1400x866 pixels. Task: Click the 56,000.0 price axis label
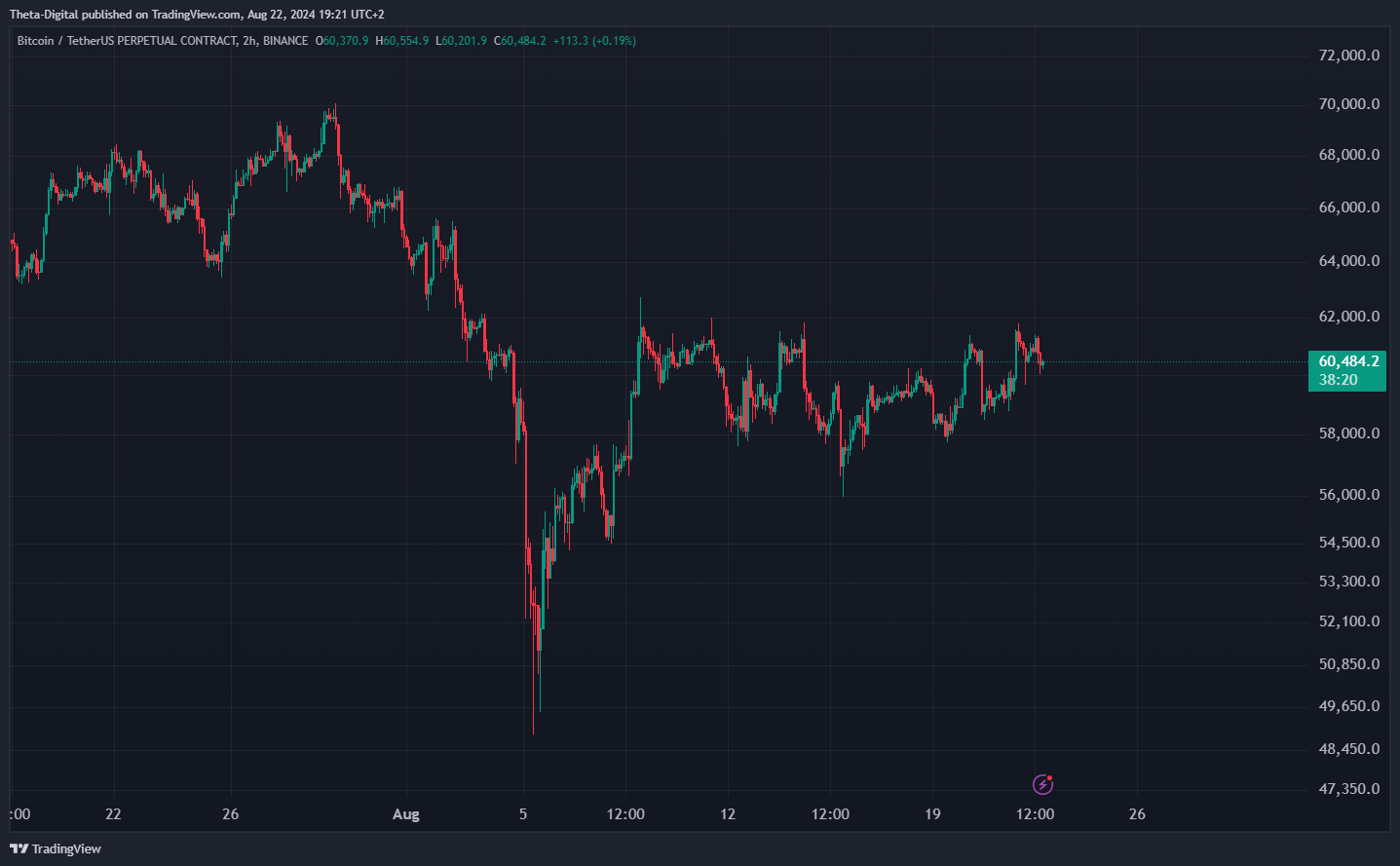click(1348, 495)
